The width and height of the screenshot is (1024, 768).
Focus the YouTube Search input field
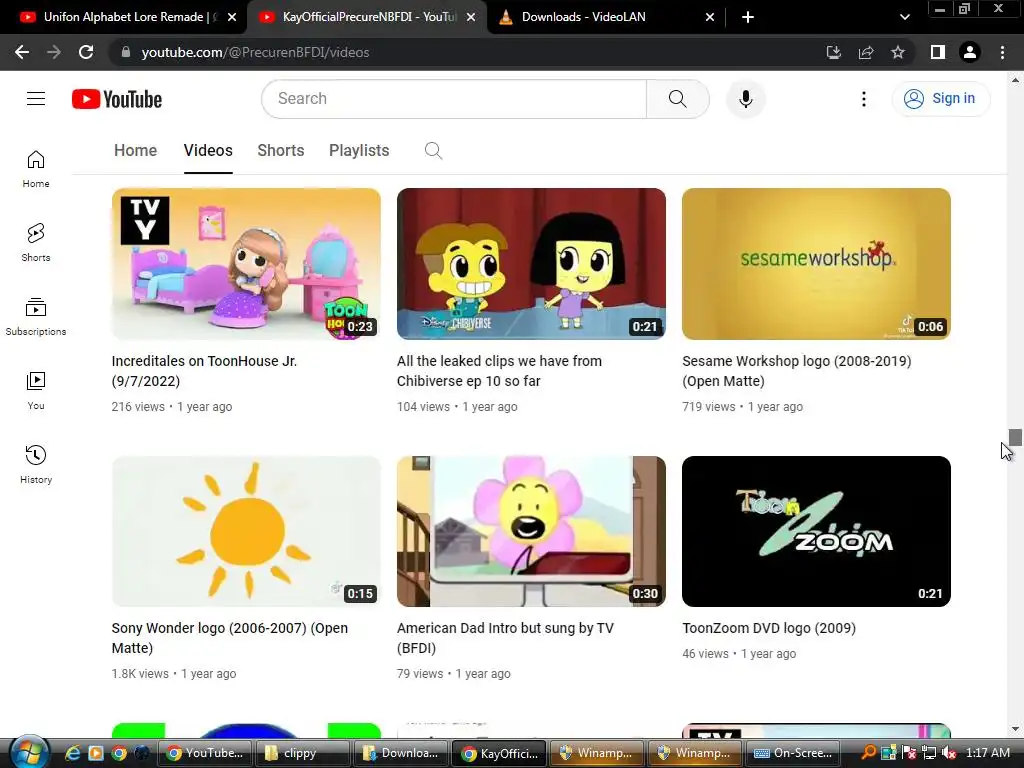tap(454, 99)
